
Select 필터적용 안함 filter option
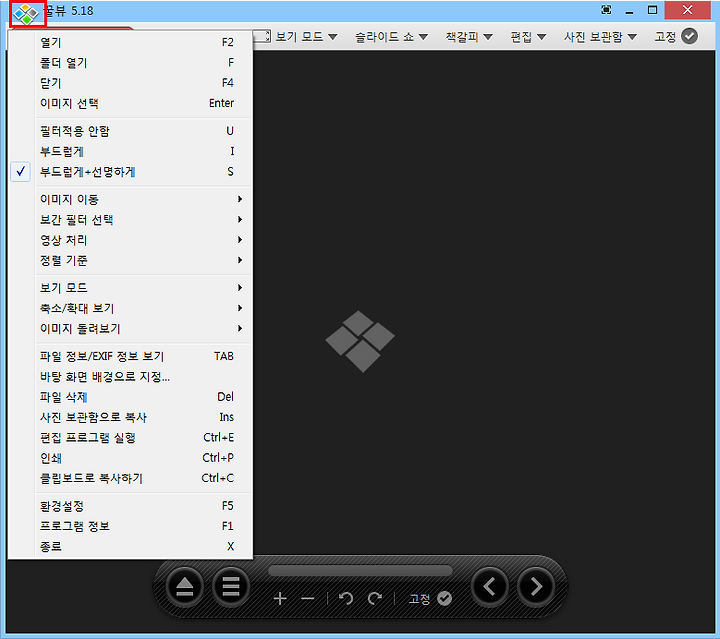(130, 131)
